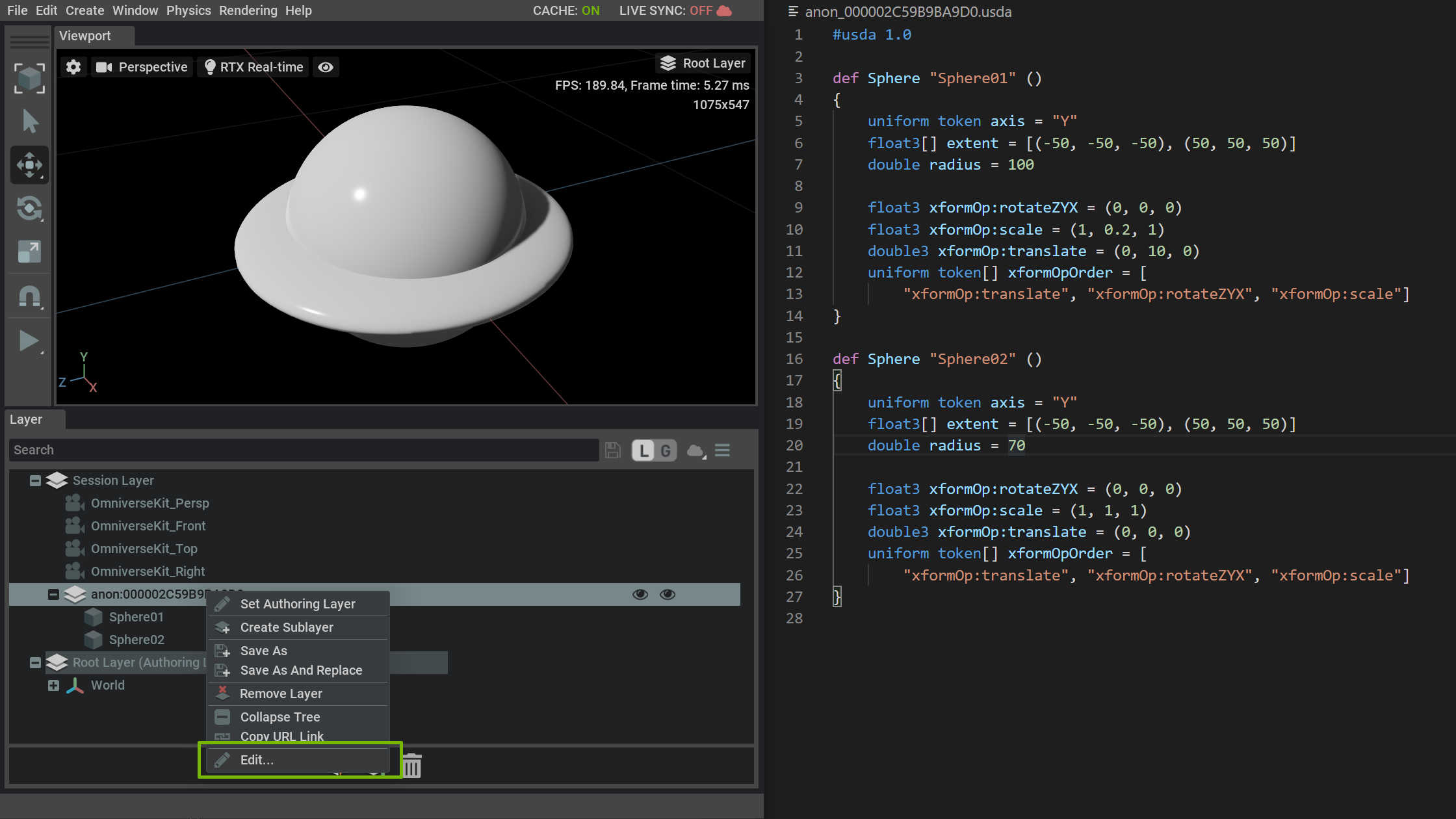Image resolution: width=1456 pixels, height=819 pixels.
Task: Select the Move tool in the left toolbar
Action: point(29,164)
